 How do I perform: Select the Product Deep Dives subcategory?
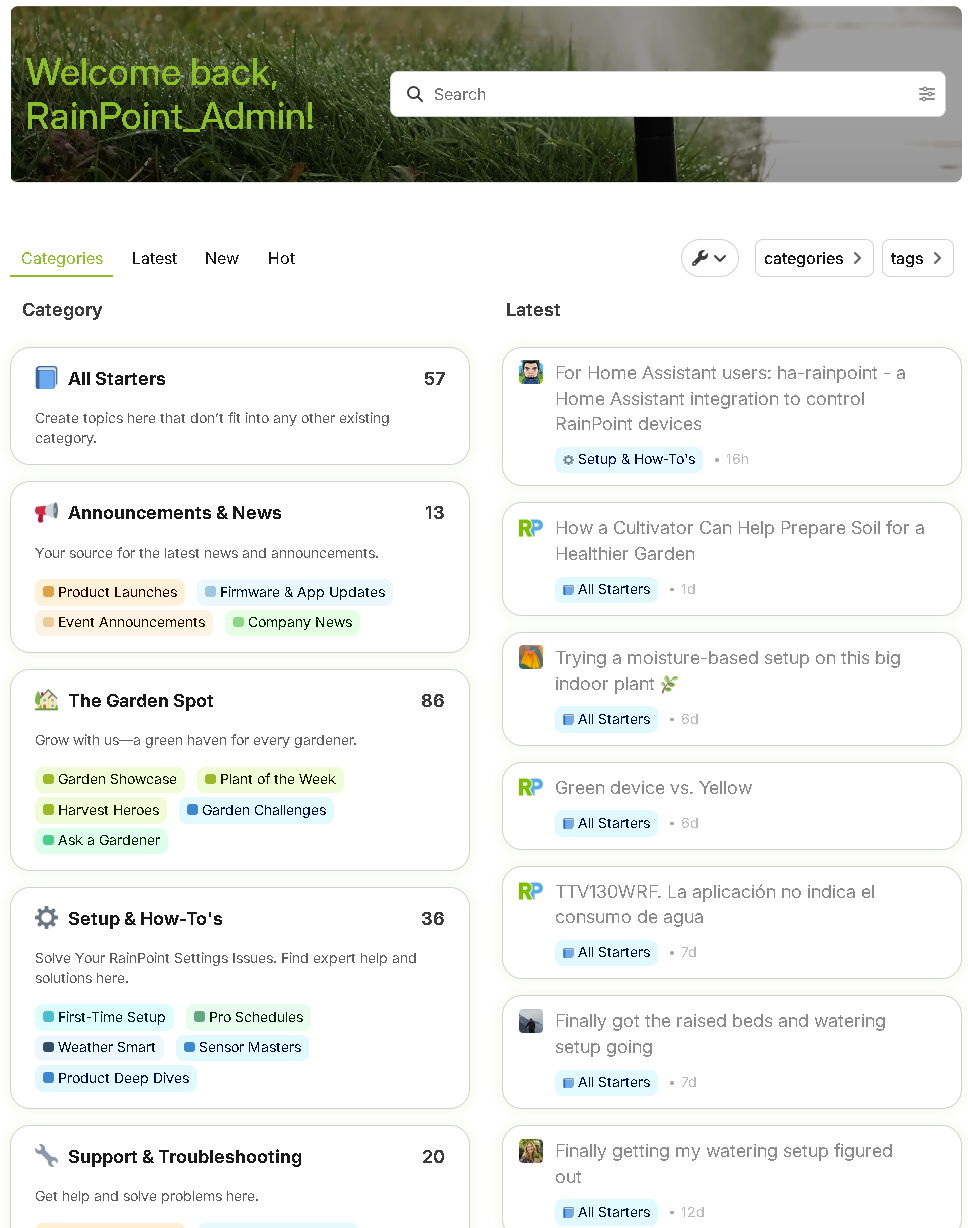pyautogui.click(x=116, y=1078)
